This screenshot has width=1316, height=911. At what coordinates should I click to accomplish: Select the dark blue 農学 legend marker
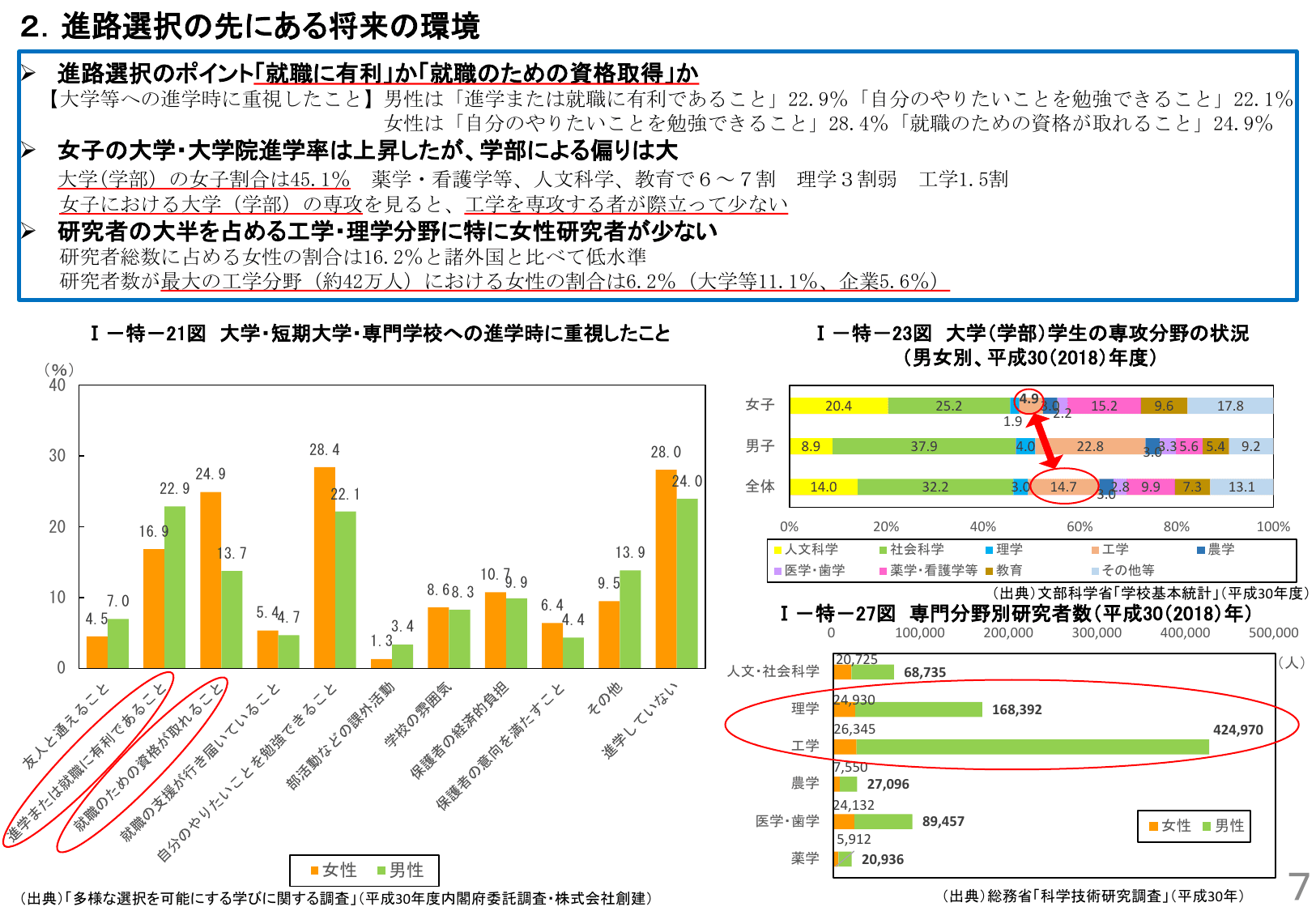(x=1200, y=549)
